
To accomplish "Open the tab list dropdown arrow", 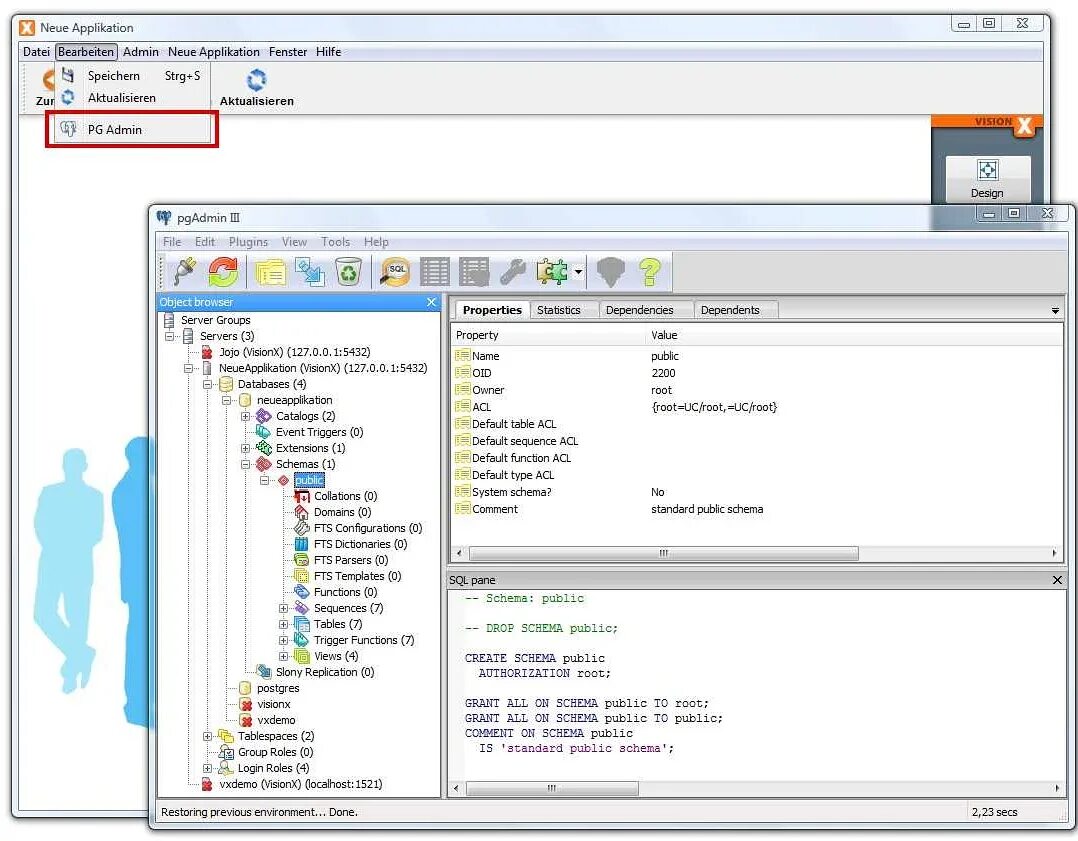I will 1055,312.
